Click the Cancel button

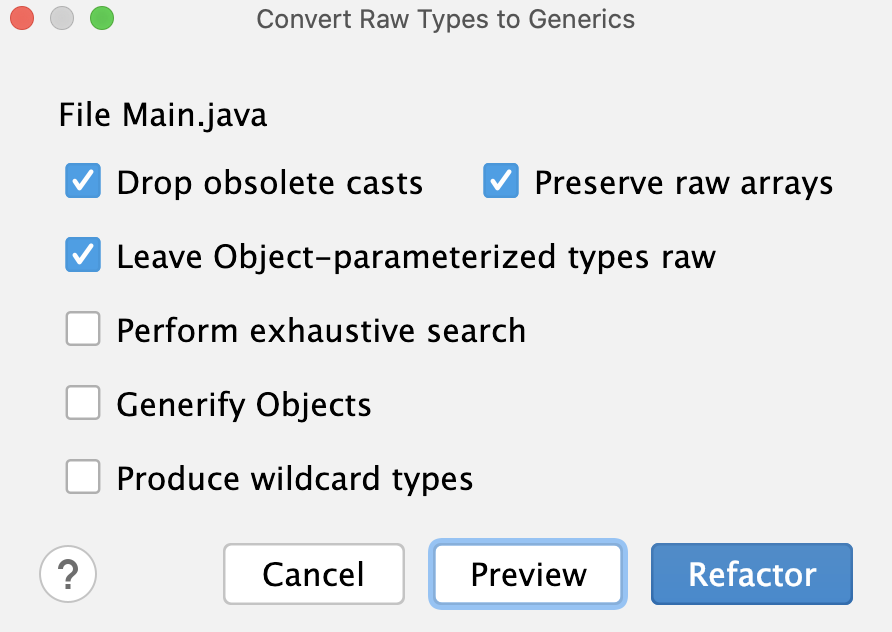click(314, 574)
